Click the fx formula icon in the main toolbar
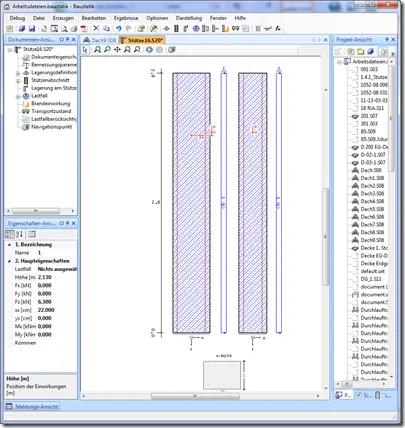Viewport: 405px width, 428px height. 278,29
